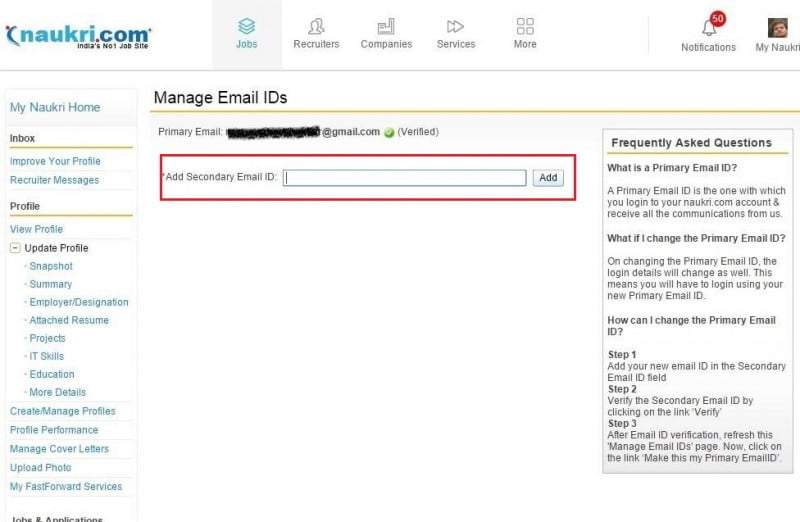Image resolution: width=800 pixels, height=522 pixels.
Task: Open Notifications bell icon
Action: 708,27
